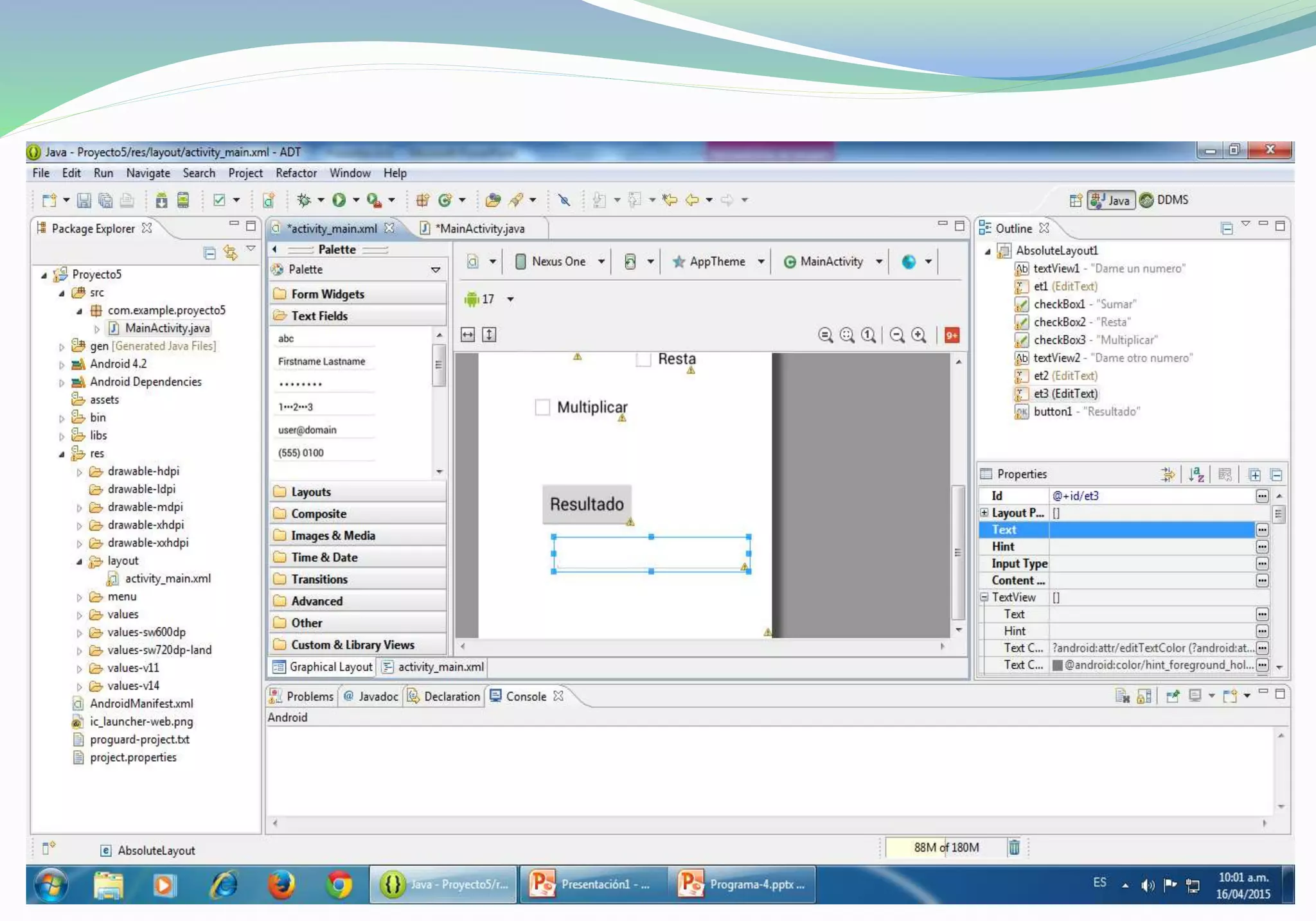Check the Resta checkbox in layout
The height and width of the screenshot is (921, 1316).
click(x=643, y=360)
